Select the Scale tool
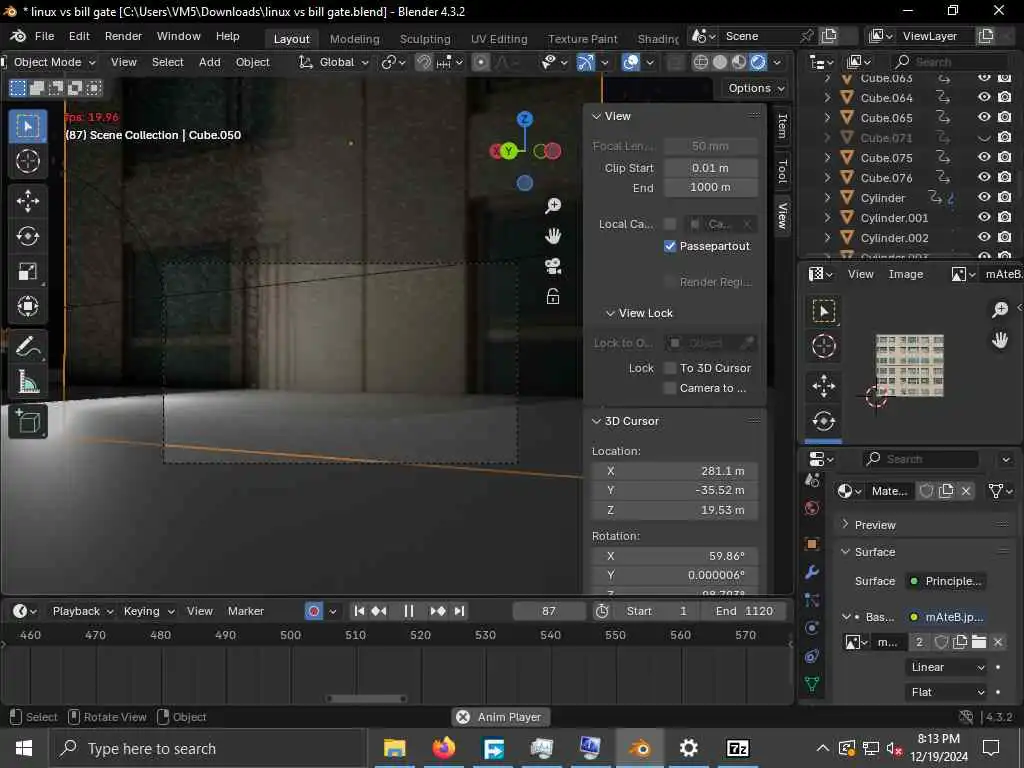The width and height of the screenshot is (1024, 768). [x=27, y=271]
